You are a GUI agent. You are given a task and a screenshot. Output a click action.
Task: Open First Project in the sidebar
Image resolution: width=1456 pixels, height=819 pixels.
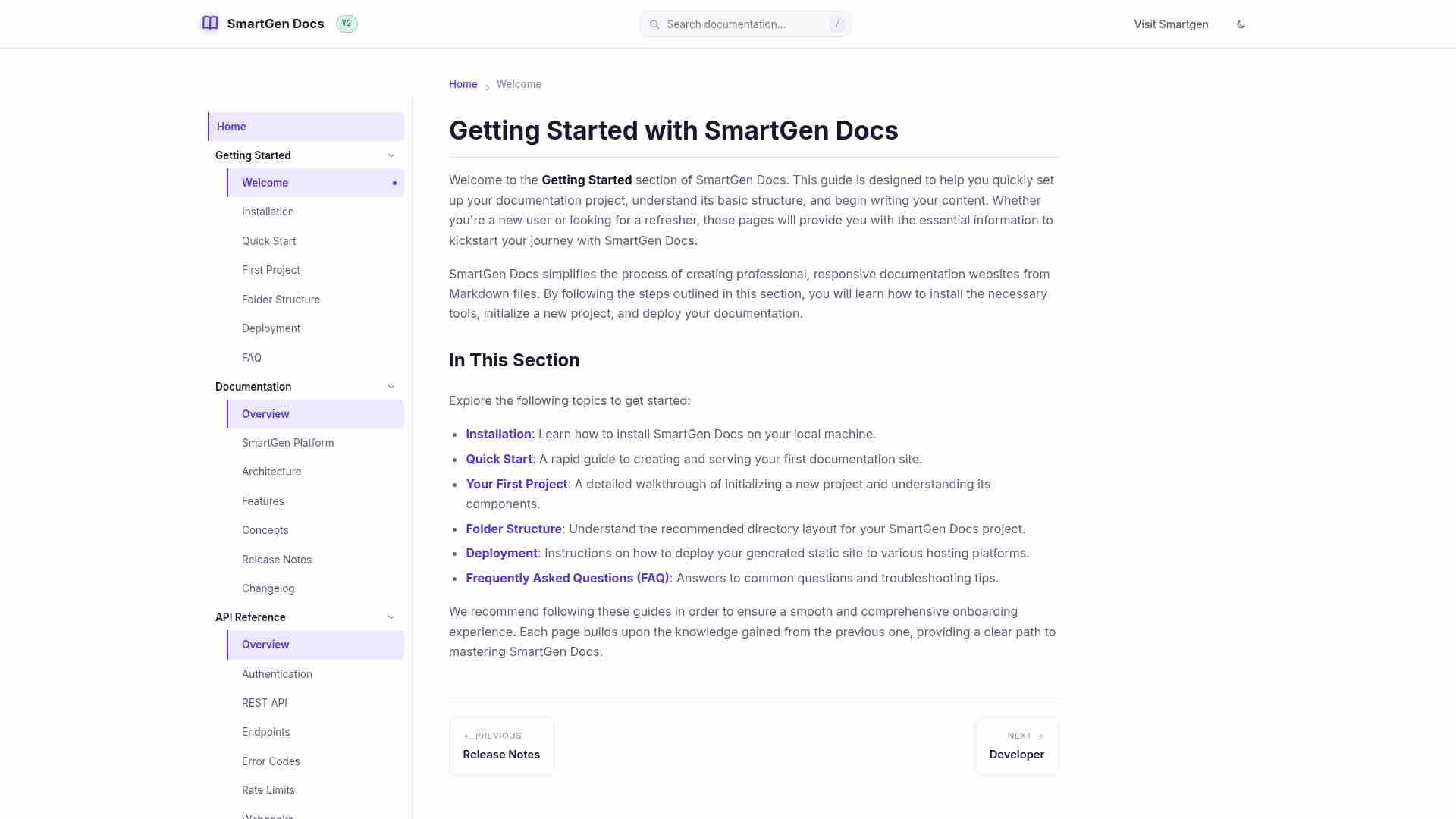315,270
